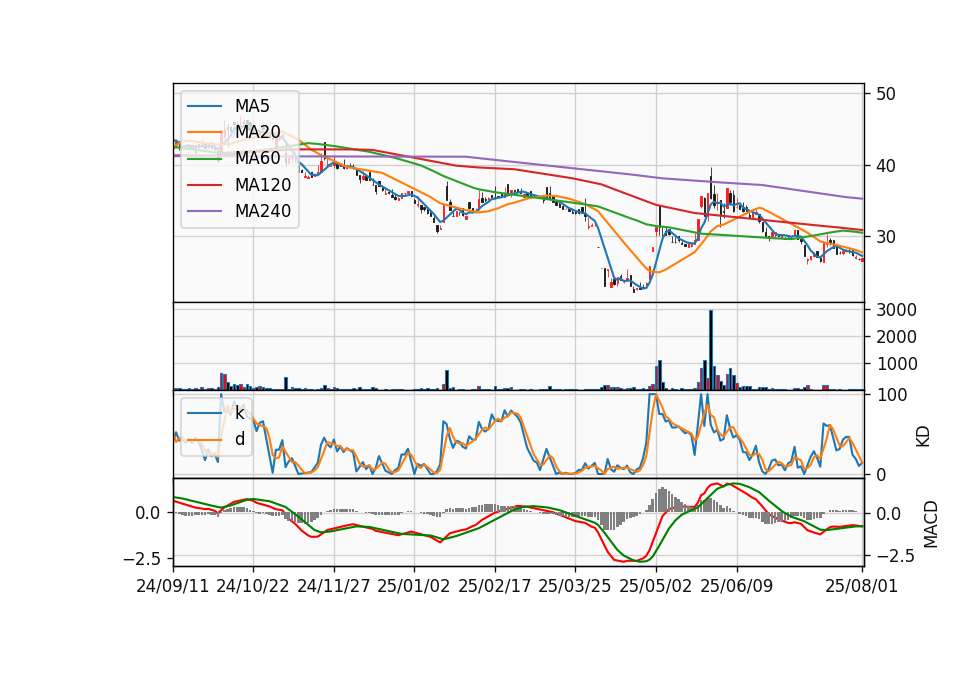Click the MA5 legend label

coord(252,106)
